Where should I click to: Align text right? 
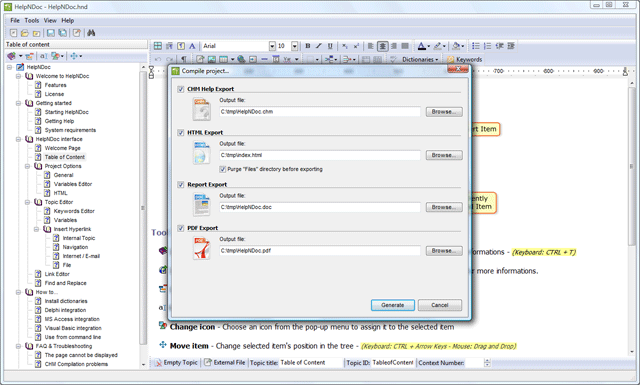coord(393,46)
